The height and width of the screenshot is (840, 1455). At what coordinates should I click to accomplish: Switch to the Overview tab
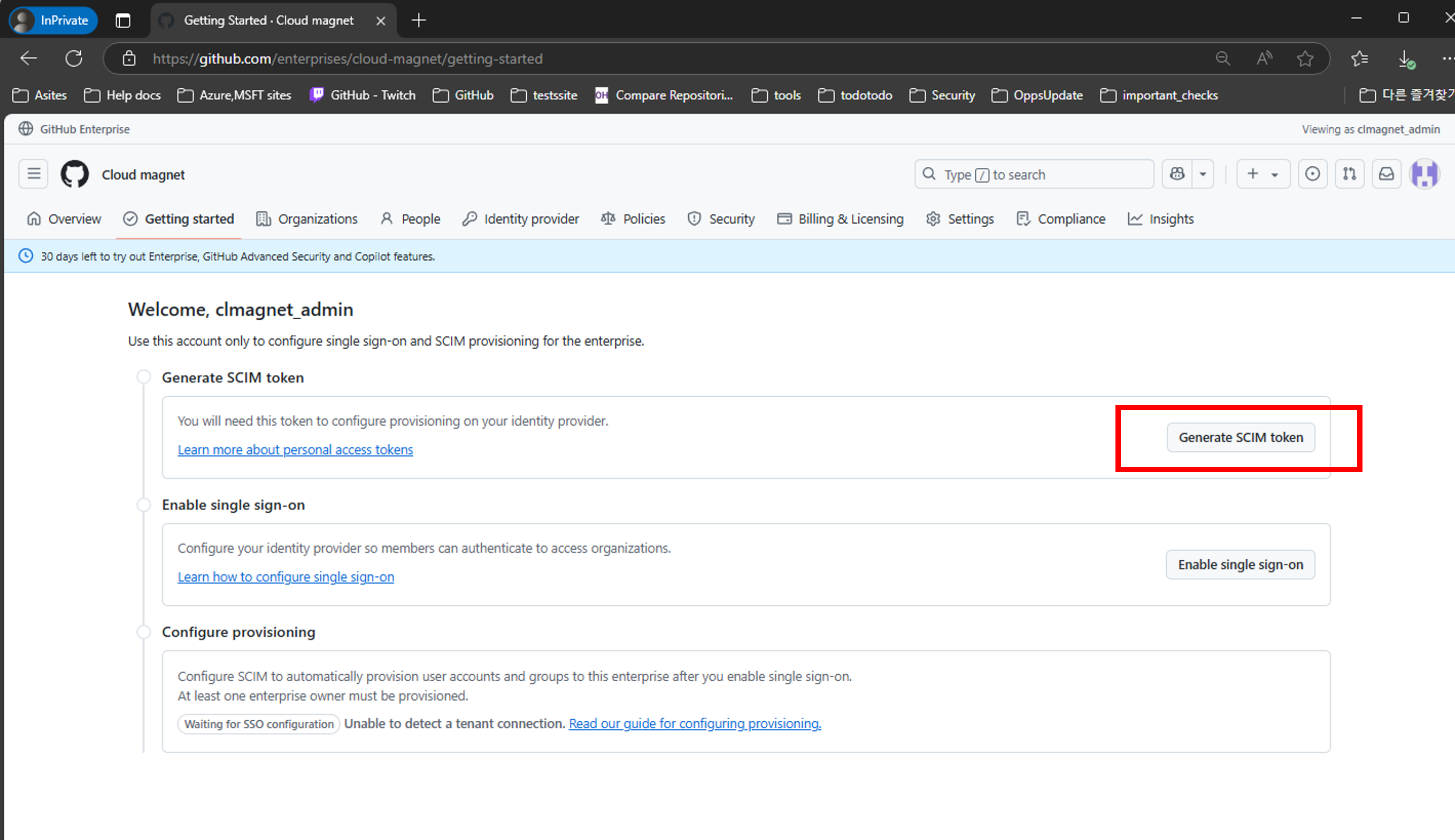pos(64,219)
